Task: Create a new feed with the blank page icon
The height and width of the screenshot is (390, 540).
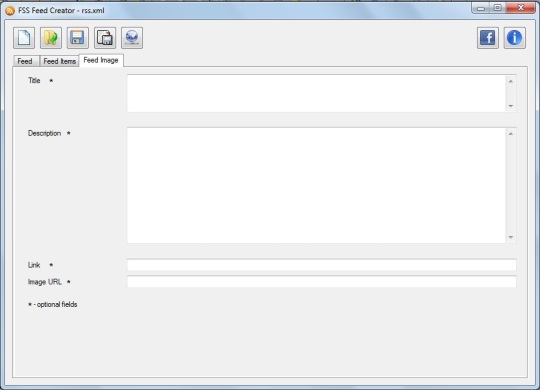Action: (24, 38)
